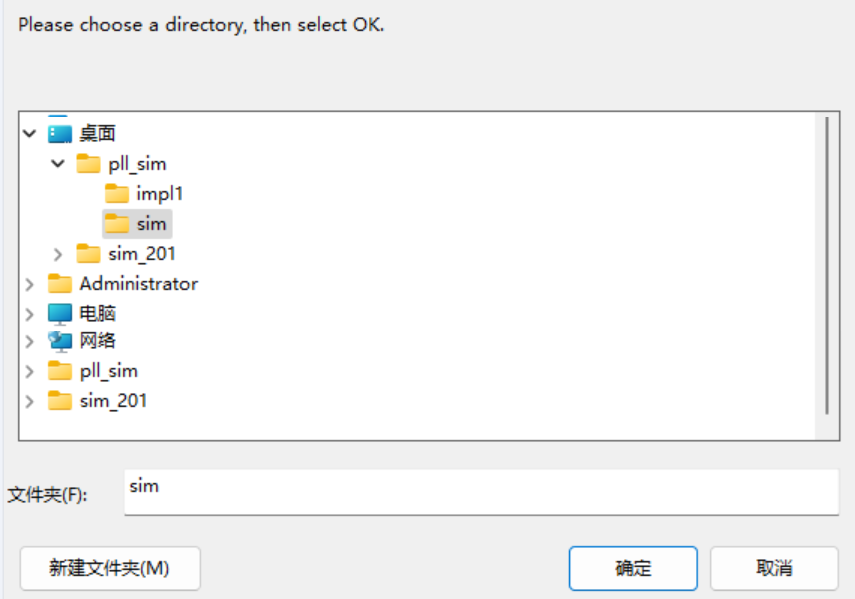Expand the bottom sim_201 folder node
Image resolution: width=855 pixels, height=599 pixels.
29,401
